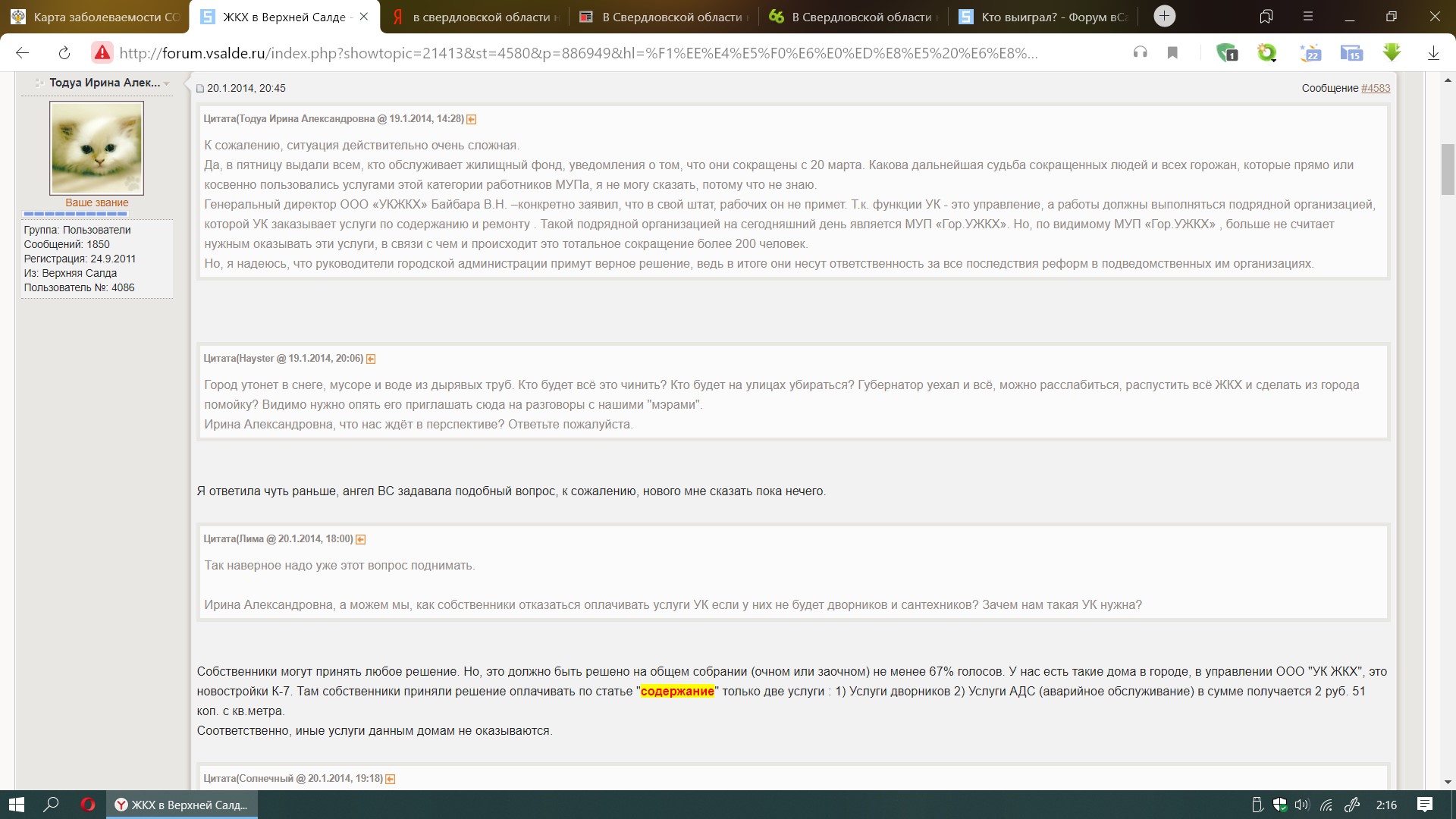This screenshot has width=1456, height=819.
Task: Open the browser hamburger main menu
Action: pos(1307,17)
